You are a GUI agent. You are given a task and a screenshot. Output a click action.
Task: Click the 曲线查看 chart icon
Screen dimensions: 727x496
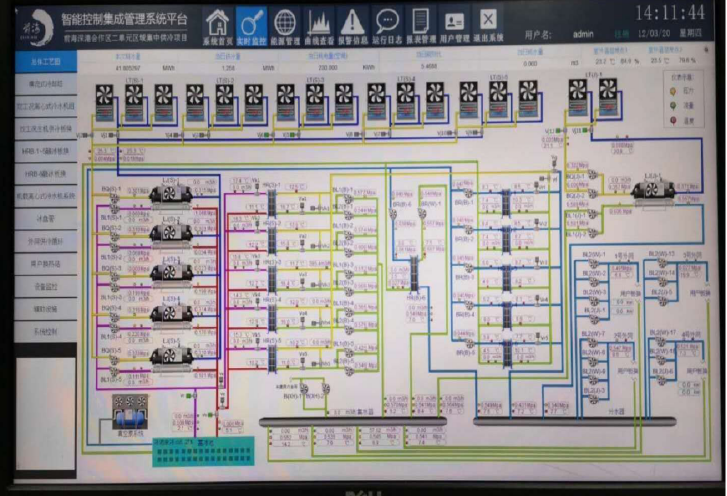click(319, 22)
